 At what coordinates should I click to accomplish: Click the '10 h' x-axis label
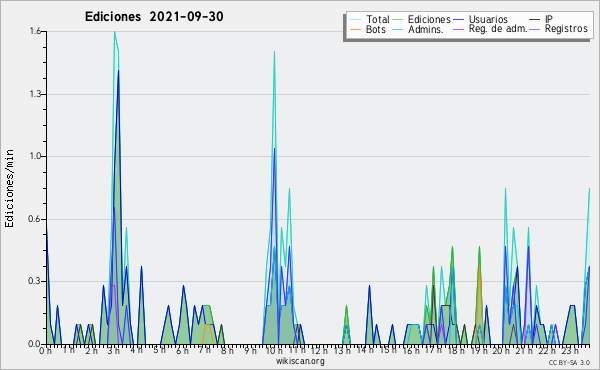(274, 351)
